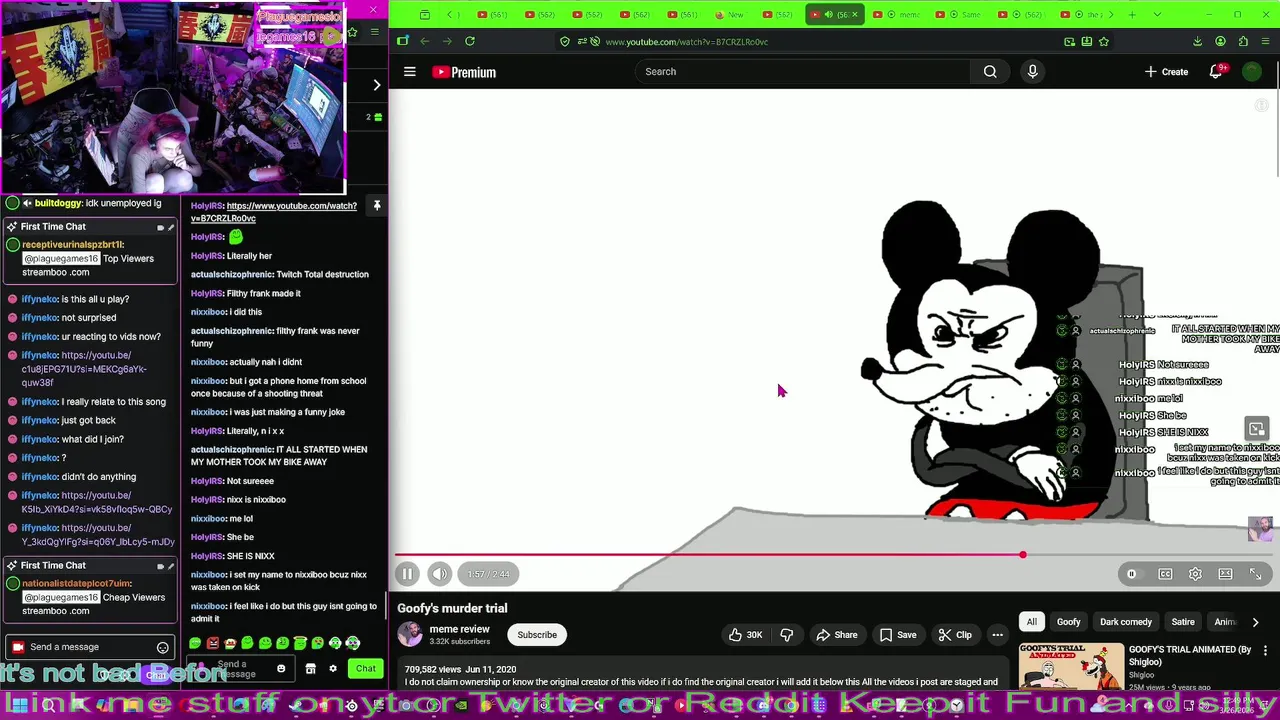1280x720 pixels.
Task: Subscribe to the meme review channel
Action: (x=537, y=635)
